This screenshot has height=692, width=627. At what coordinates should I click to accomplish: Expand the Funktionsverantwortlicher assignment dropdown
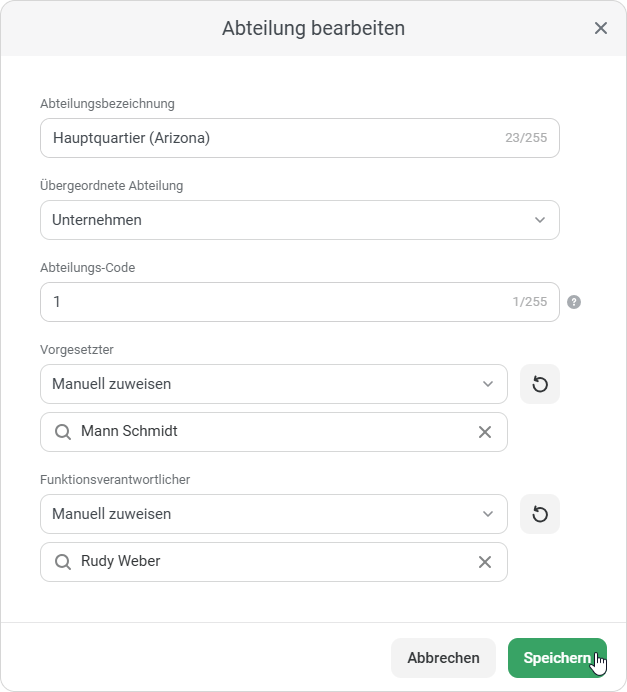[273, 514]
